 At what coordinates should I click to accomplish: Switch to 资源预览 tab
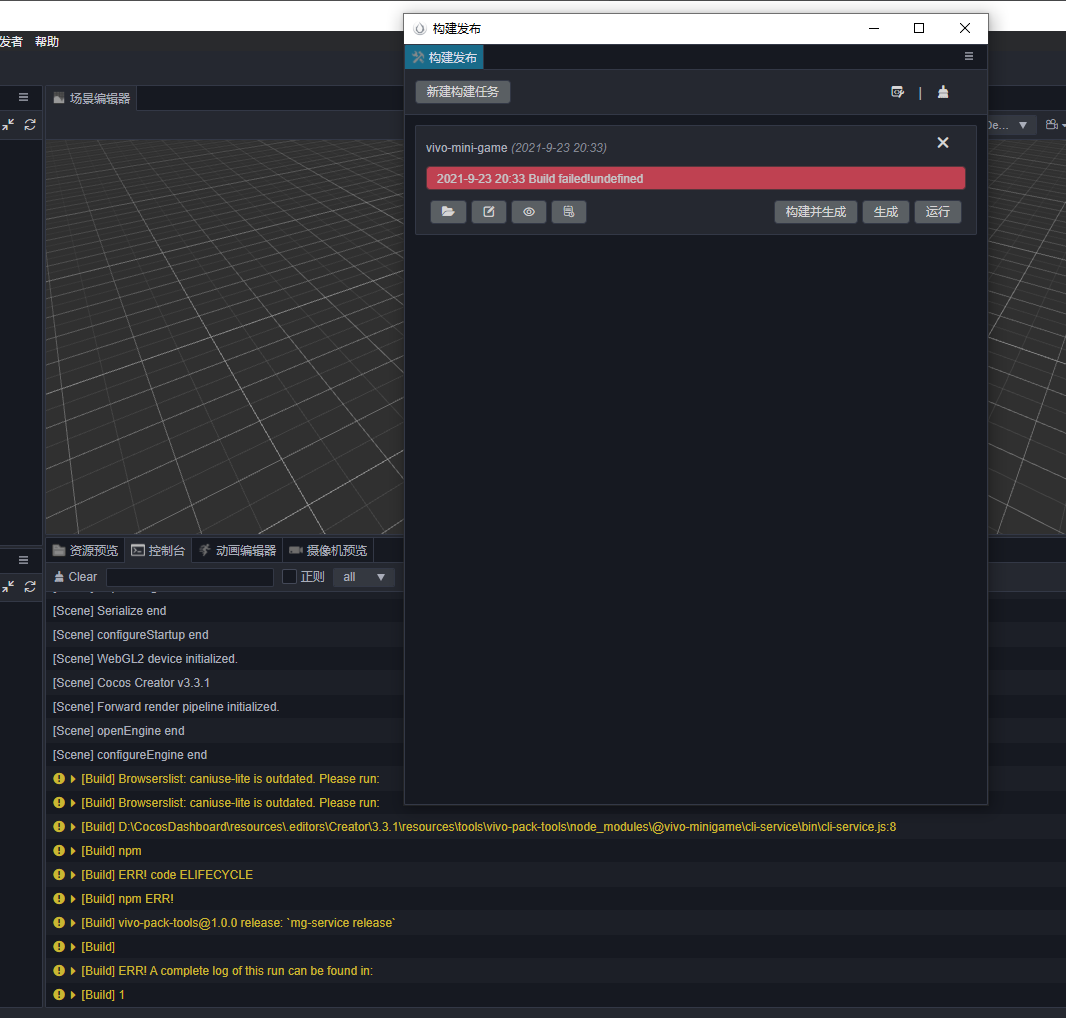coord(86,550)
